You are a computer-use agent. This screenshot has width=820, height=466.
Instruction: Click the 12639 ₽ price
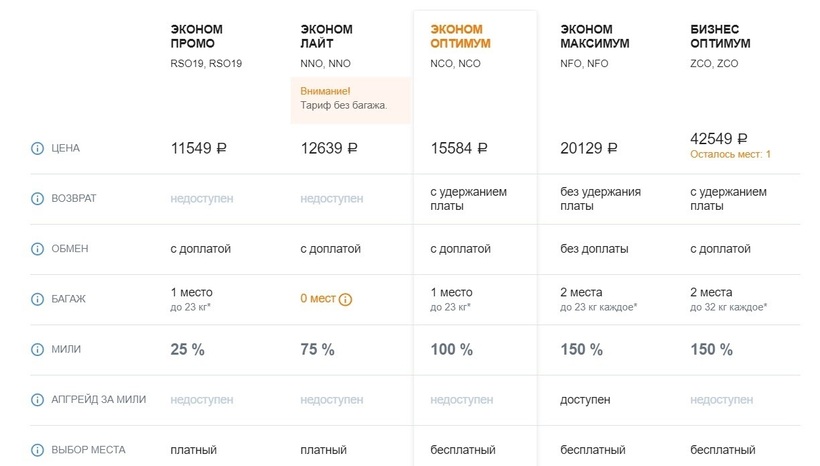(x=329, y=149)
